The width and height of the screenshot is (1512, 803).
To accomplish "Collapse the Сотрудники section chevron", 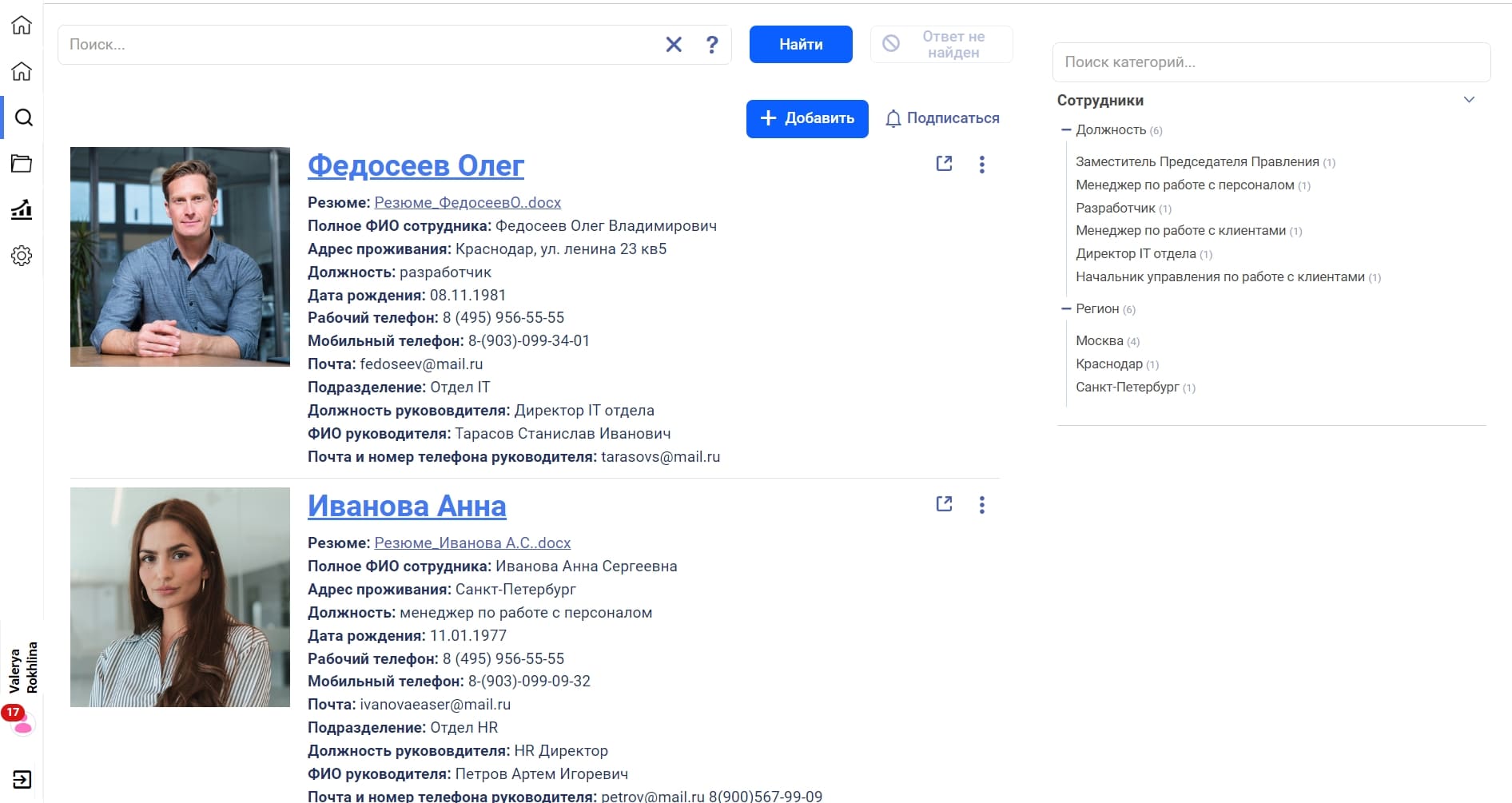I will coord(1468,100).
